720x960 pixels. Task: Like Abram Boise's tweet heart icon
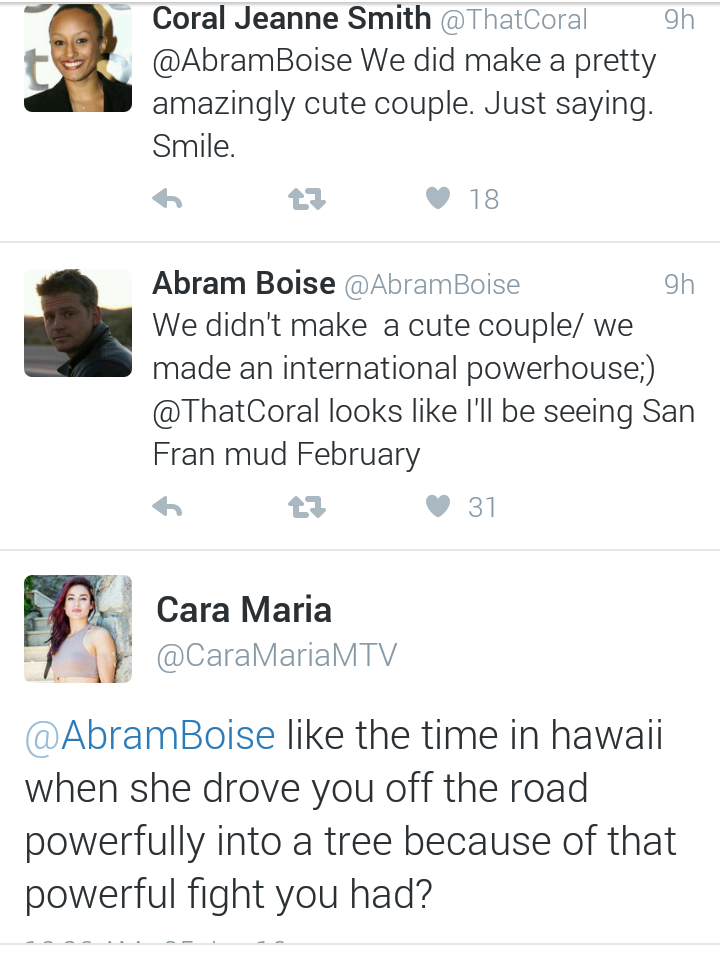[438, 506]
